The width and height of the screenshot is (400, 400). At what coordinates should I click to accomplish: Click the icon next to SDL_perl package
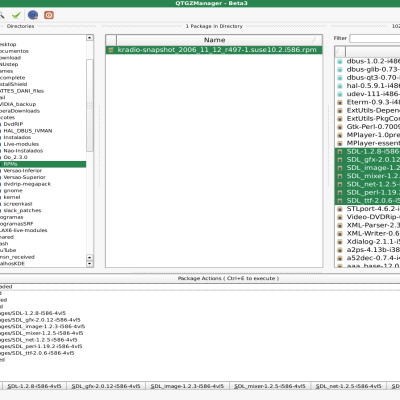[340, 193]
